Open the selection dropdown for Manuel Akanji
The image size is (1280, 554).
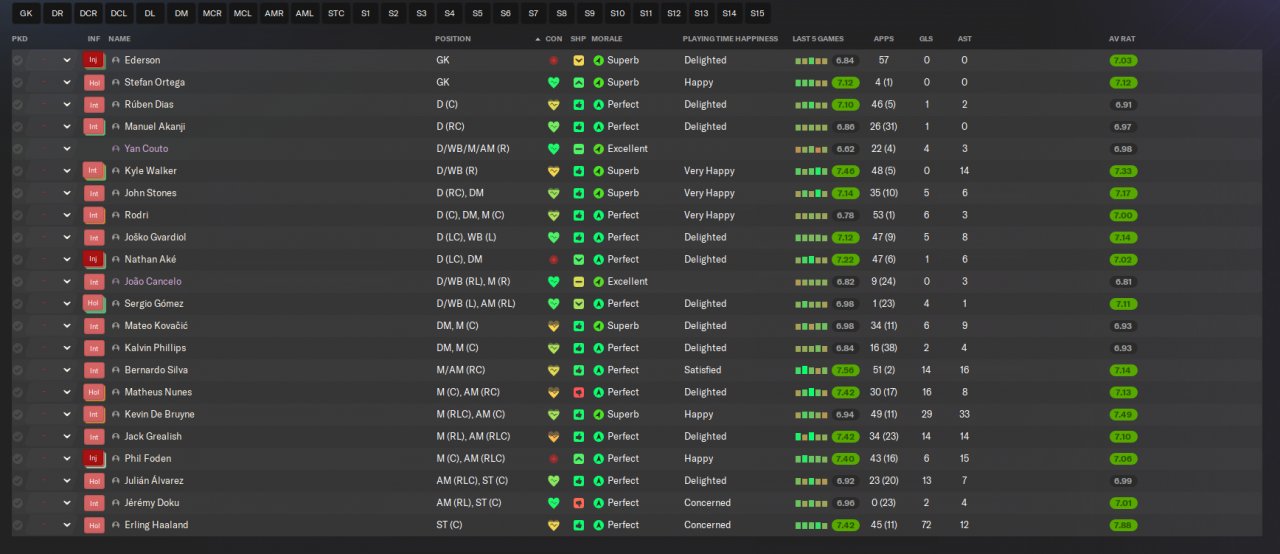[x=67, y=127]
